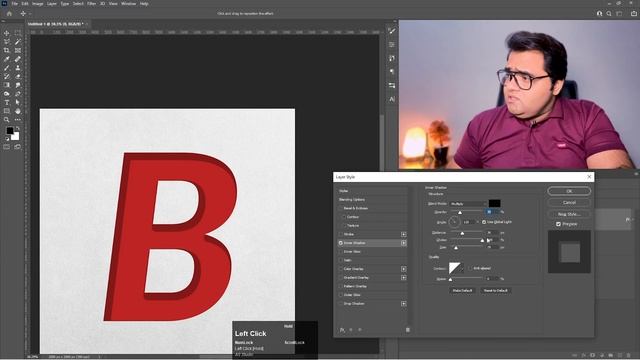Screen dimensions: 640x360
Task: Toggle the Anti-aliased checkbox
Action: tap(469, 268)
